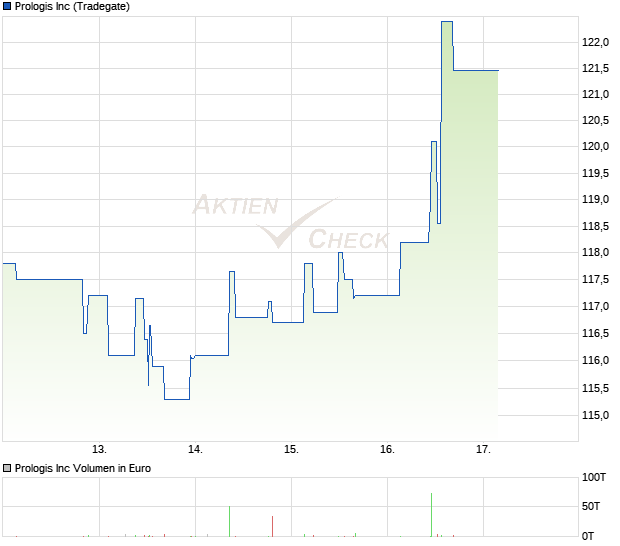Click the 120,5 price axis label
The width and height of the screenshot is (620, 546).
[x=595, y=120]
